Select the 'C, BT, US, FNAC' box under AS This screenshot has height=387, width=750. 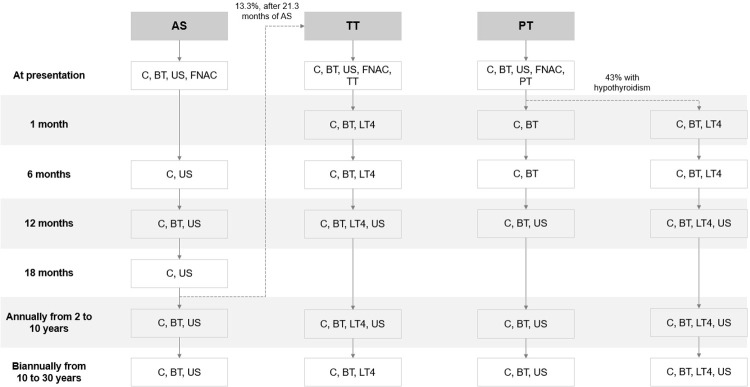pos(179,75)
